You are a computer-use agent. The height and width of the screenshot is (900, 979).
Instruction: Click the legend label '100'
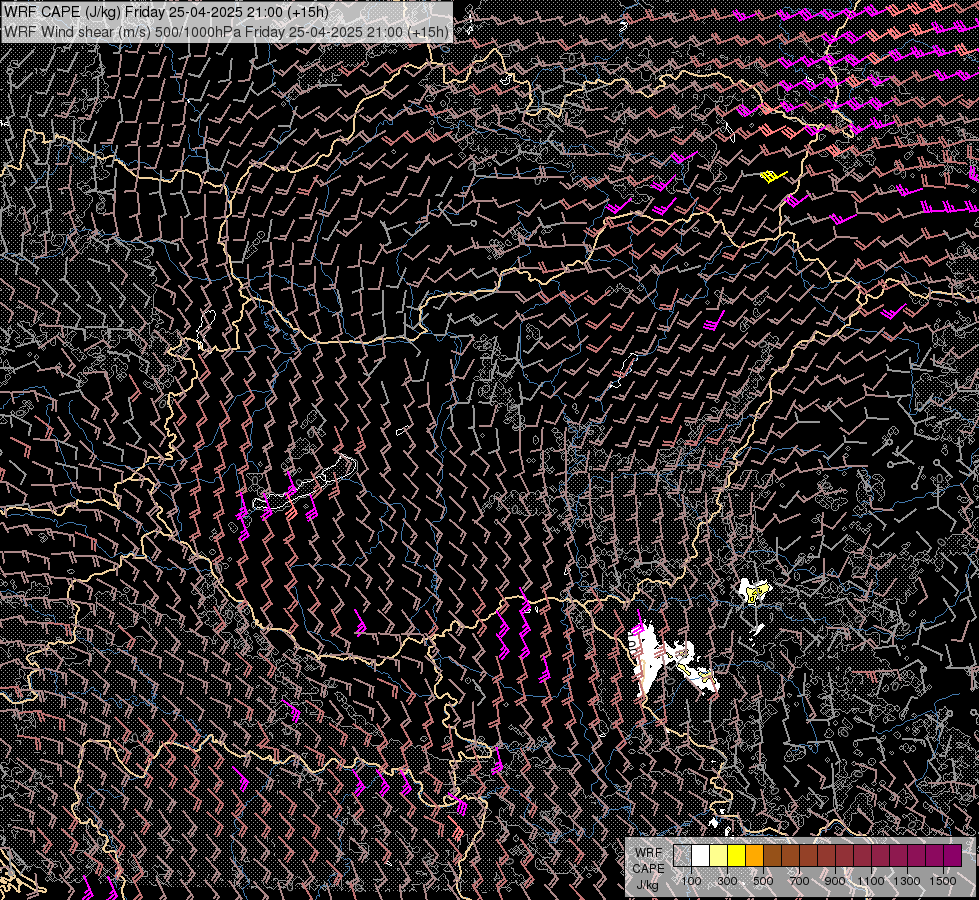(691, 881)
